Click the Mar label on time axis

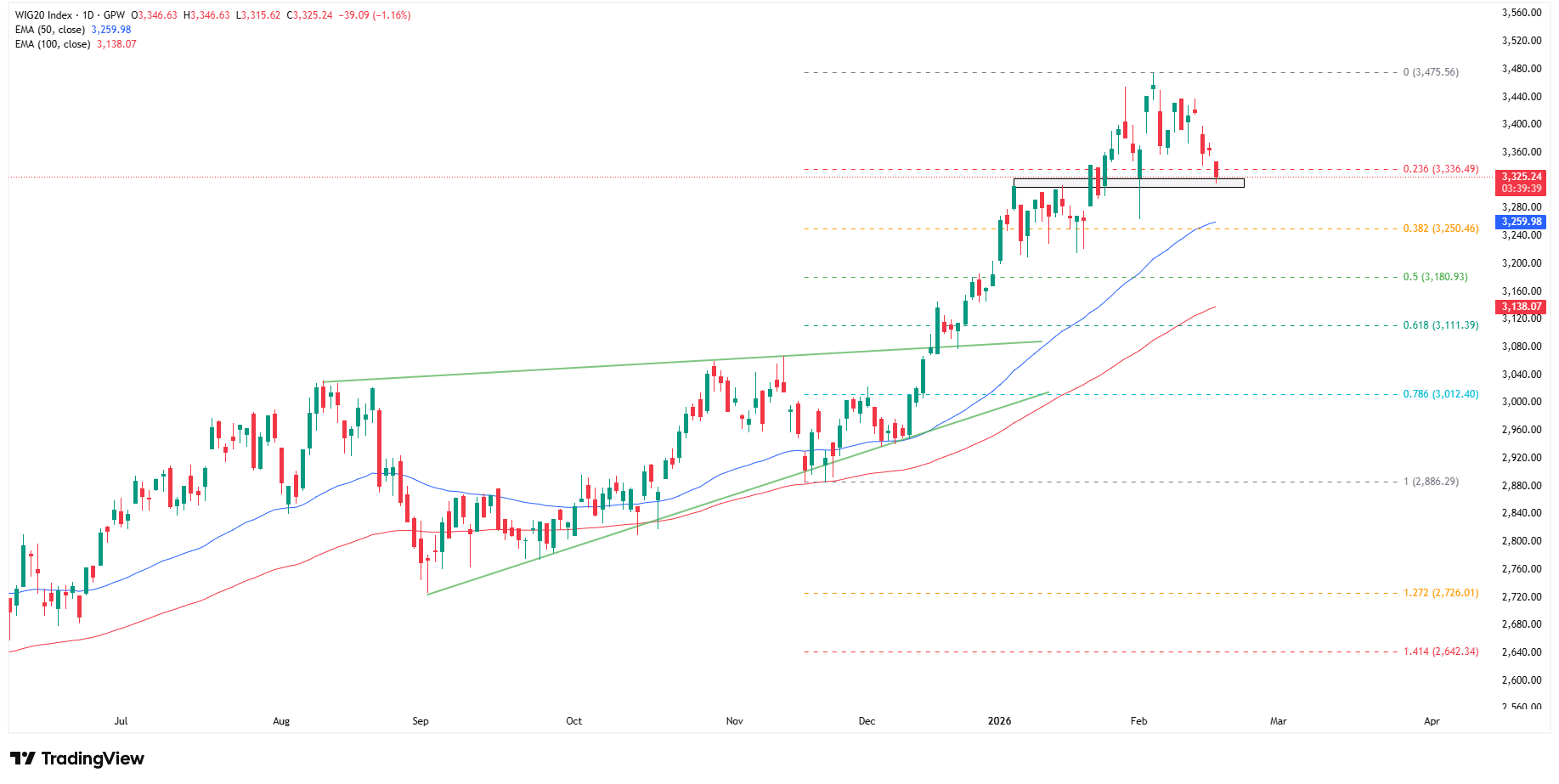[x=1278, y=721]
